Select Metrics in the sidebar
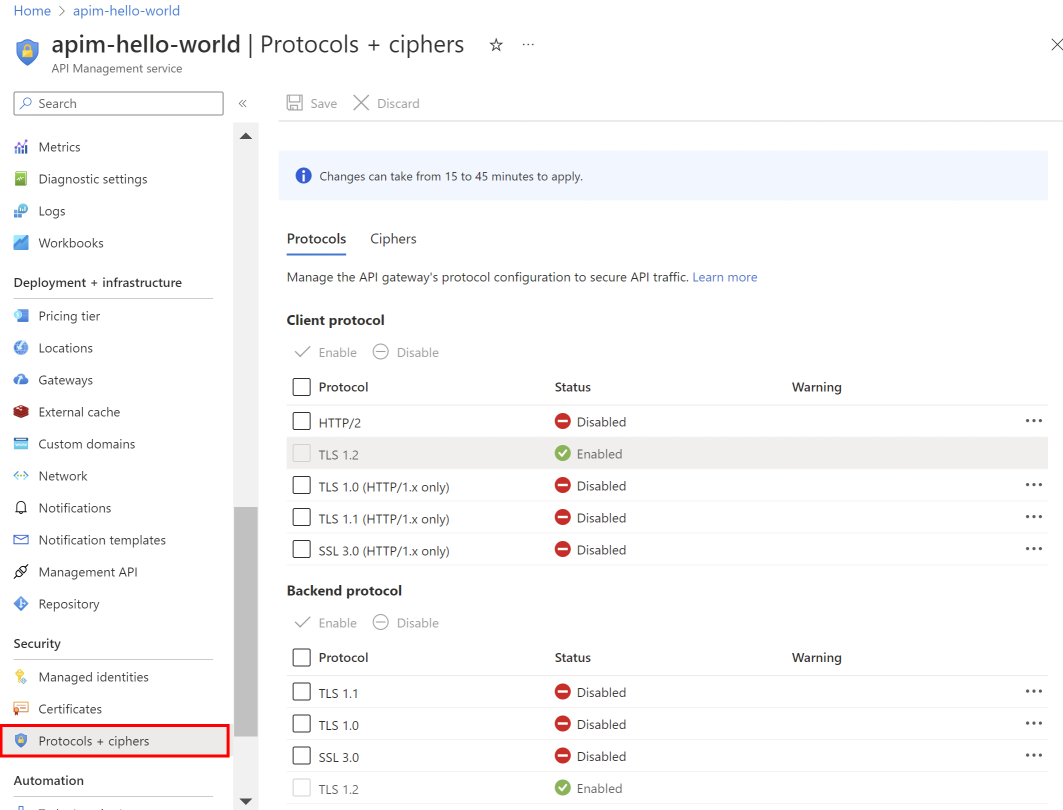This screenshot has height=810, width=1063. click(58, 146)
